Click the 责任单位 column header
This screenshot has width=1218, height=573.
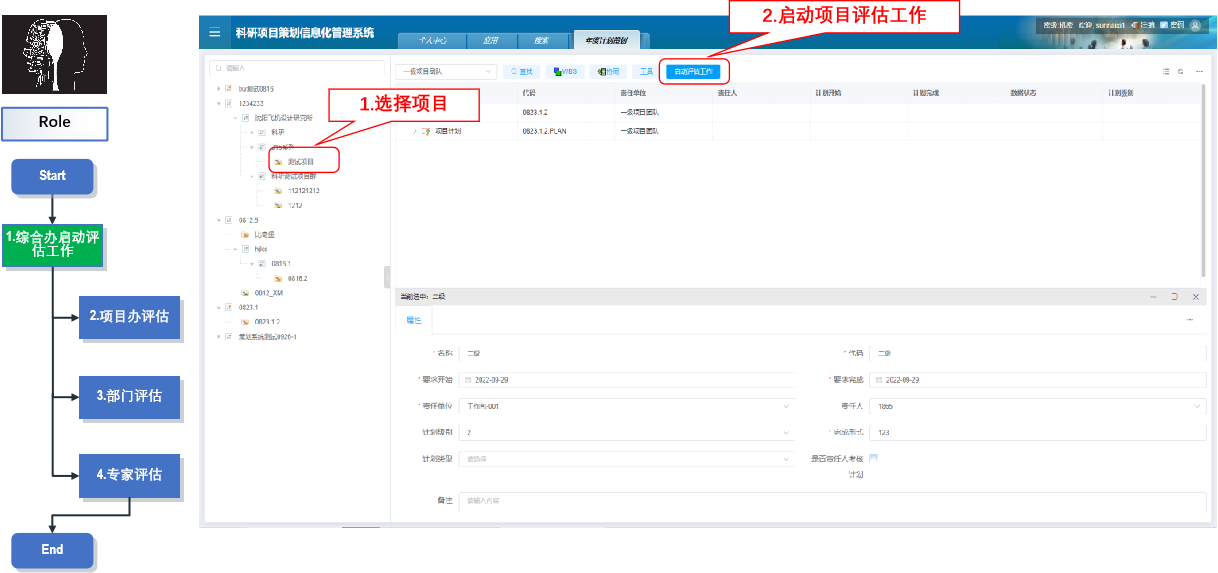[x=632, y=93]
